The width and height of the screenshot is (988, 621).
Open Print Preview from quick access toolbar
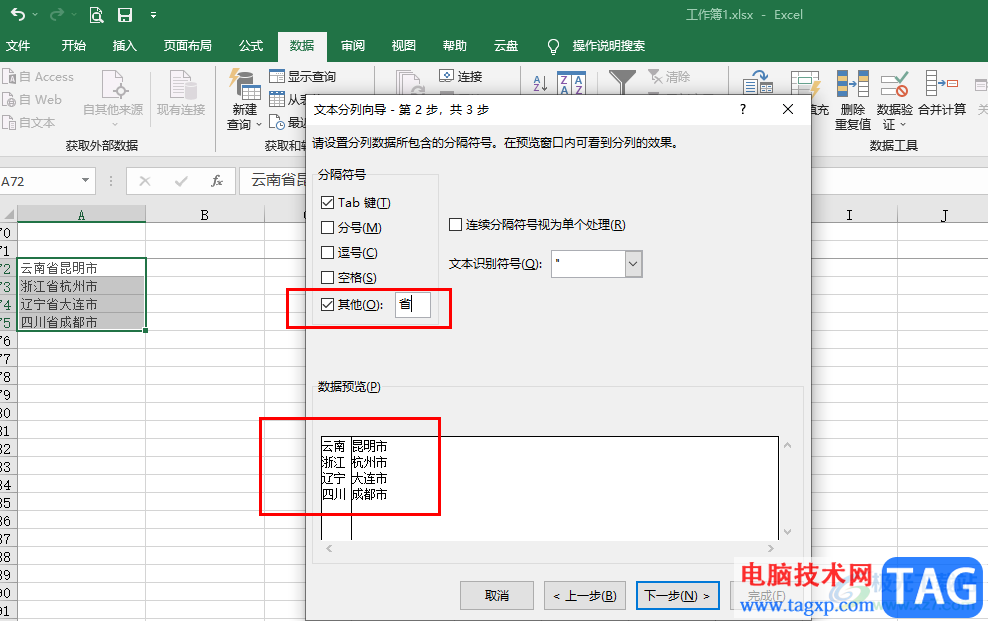pyautogui.click(x=96, y=14)
